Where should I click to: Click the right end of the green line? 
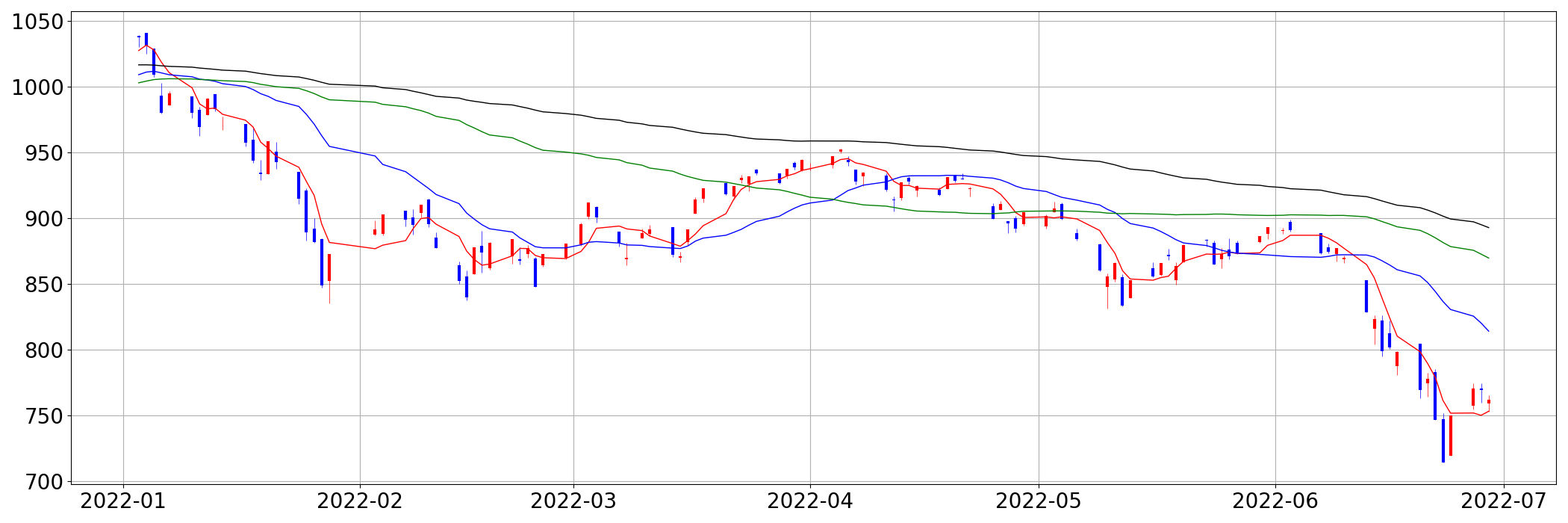pos(1489,259)
